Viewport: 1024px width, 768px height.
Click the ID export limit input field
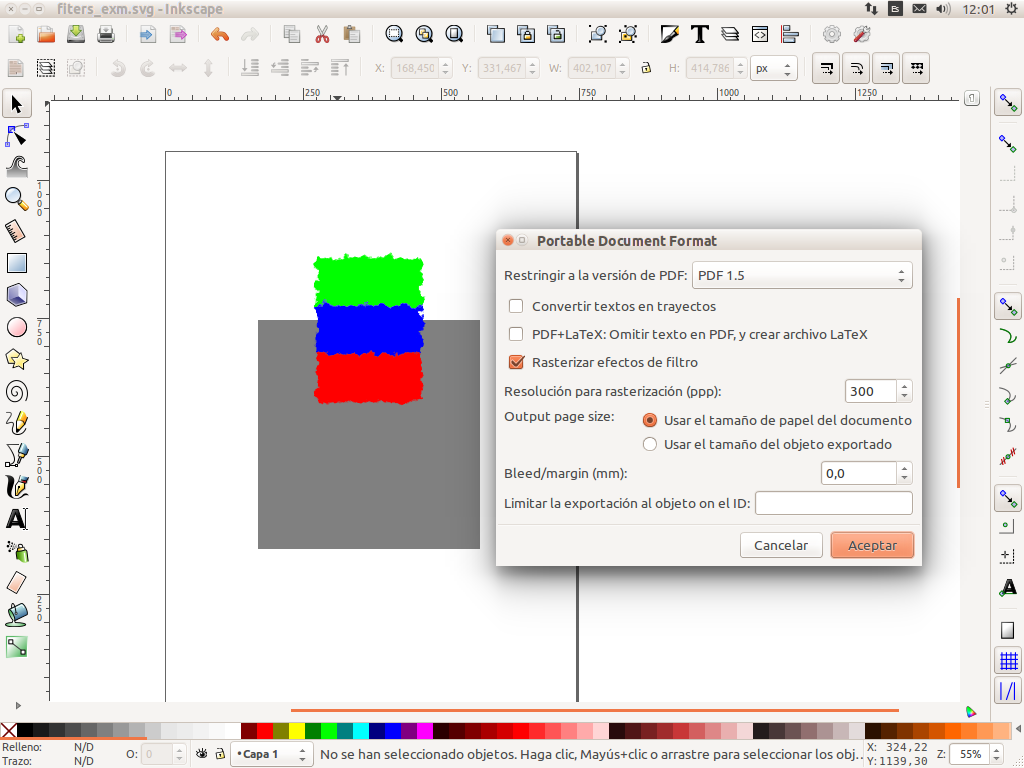(833, 503)
